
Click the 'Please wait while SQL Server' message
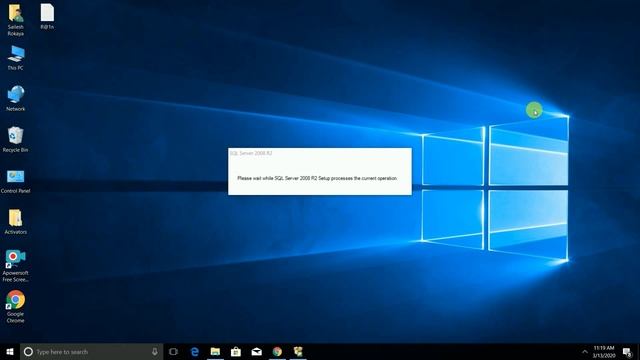(317, 178)
